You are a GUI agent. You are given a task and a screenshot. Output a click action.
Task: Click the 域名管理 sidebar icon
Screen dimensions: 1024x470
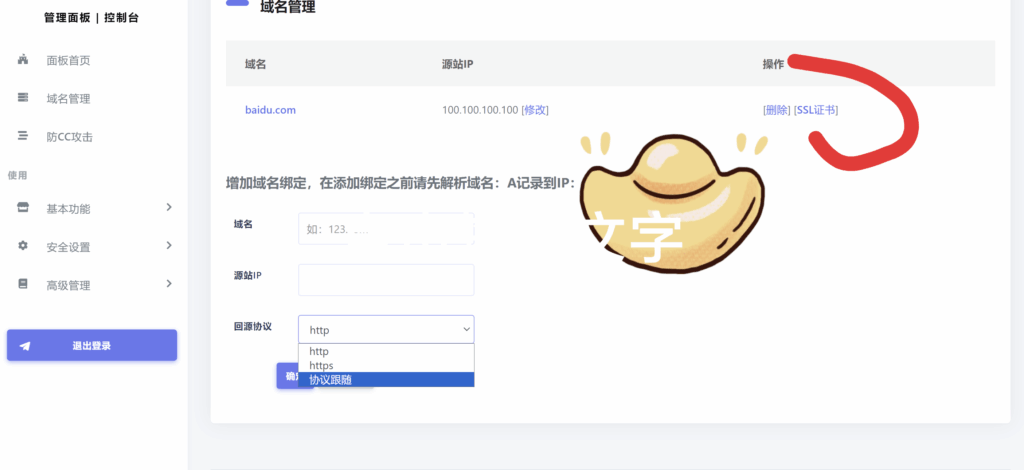(x=23, y=98)
